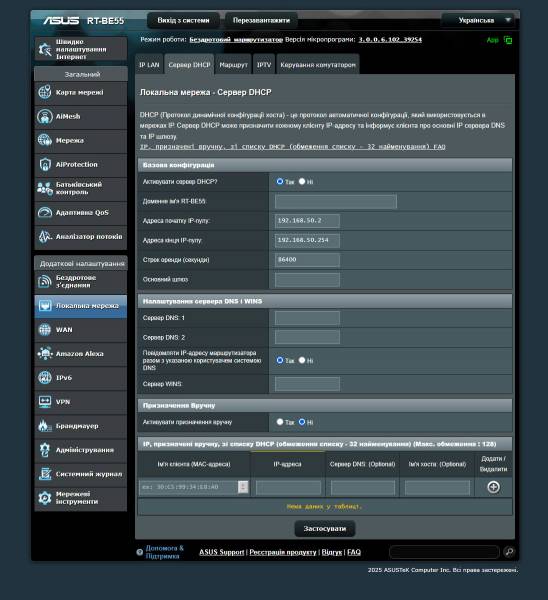The image size is (548, 600).
Task: Select Так to enable manual assignment
Action: pyautogui.click(x=280, y=422)
